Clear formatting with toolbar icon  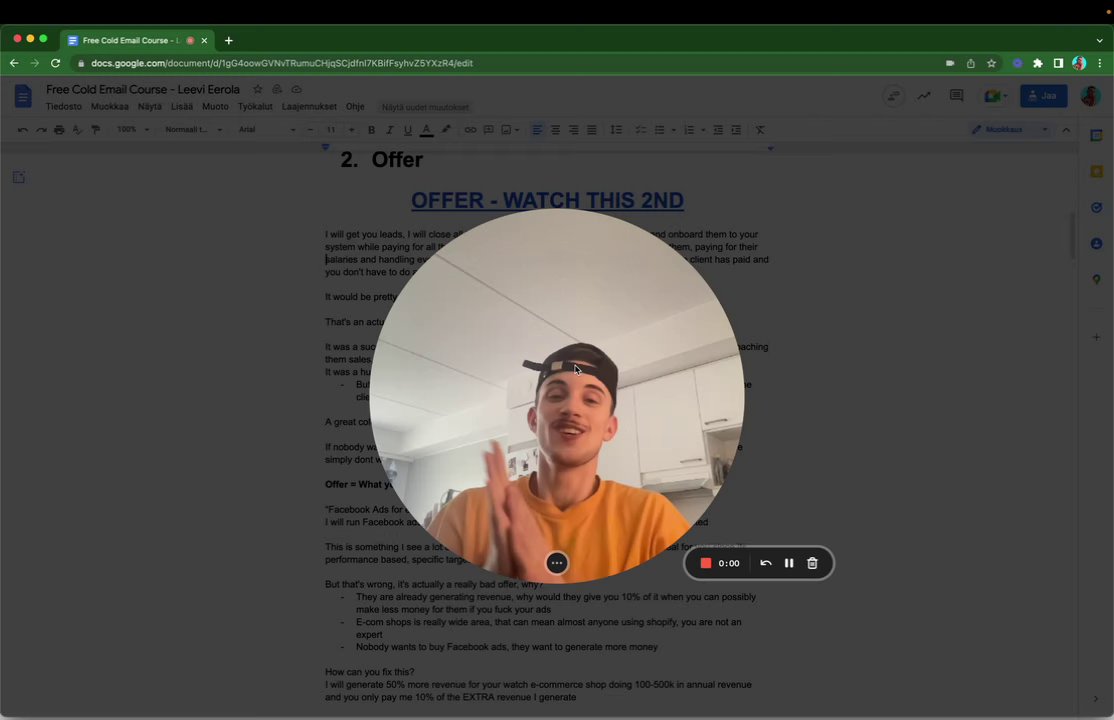pos(760,130)
